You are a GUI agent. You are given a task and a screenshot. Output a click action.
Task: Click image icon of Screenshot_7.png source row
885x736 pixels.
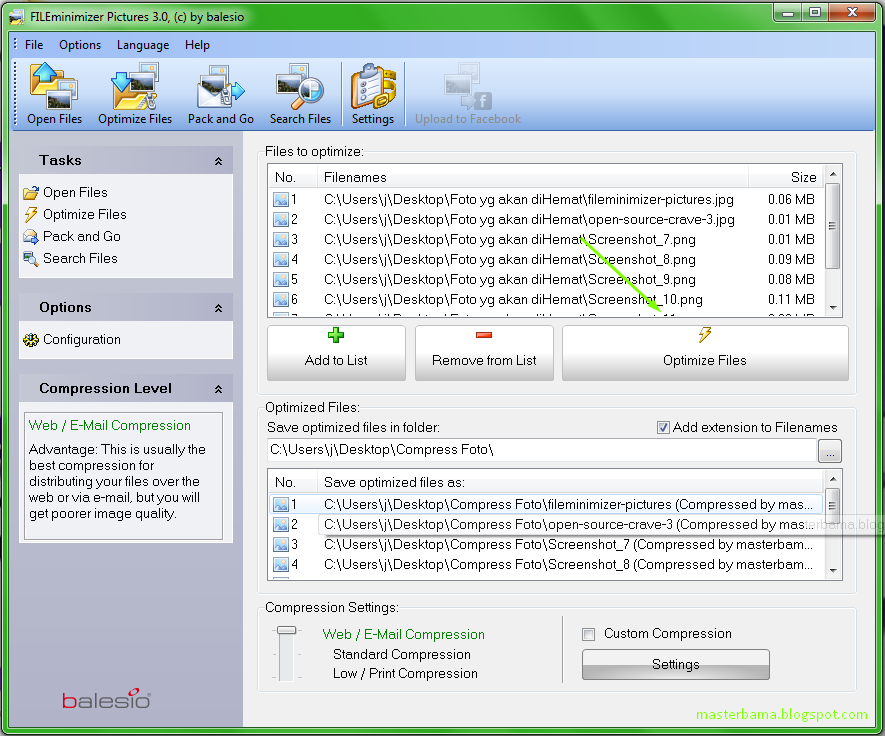pyautogui.click(x=281, y=239)
